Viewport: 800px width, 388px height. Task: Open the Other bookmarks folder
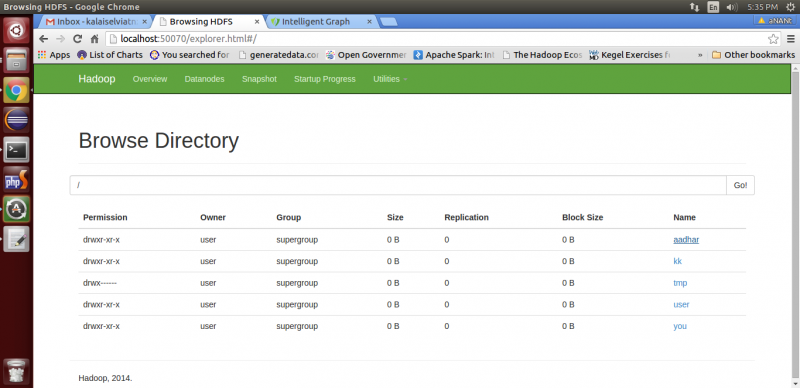(753, 55)
